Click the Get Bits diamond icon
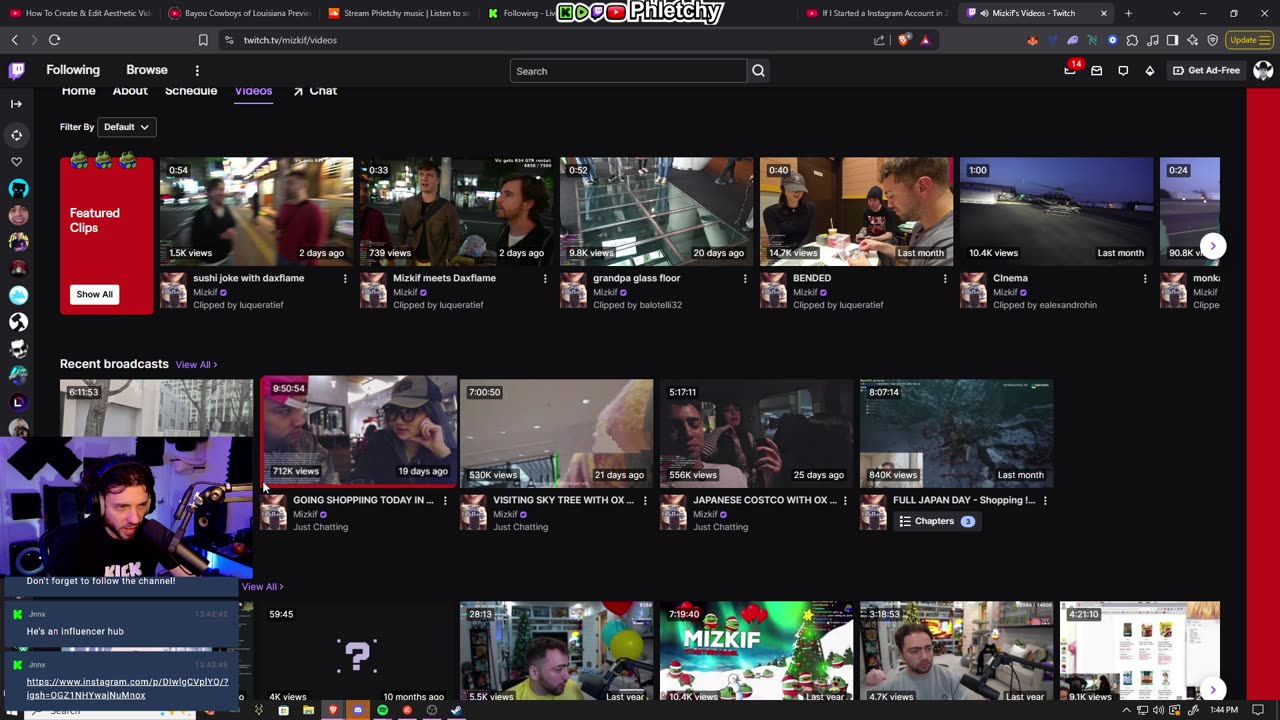 (1149, 71)
